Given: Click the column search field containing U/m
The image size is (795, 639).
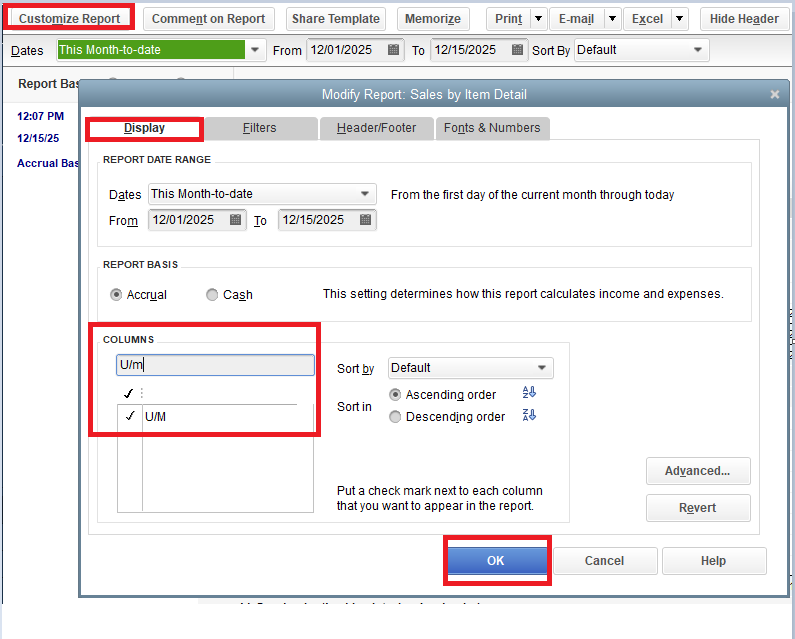Looking at the screenshot, I should 215,365.
